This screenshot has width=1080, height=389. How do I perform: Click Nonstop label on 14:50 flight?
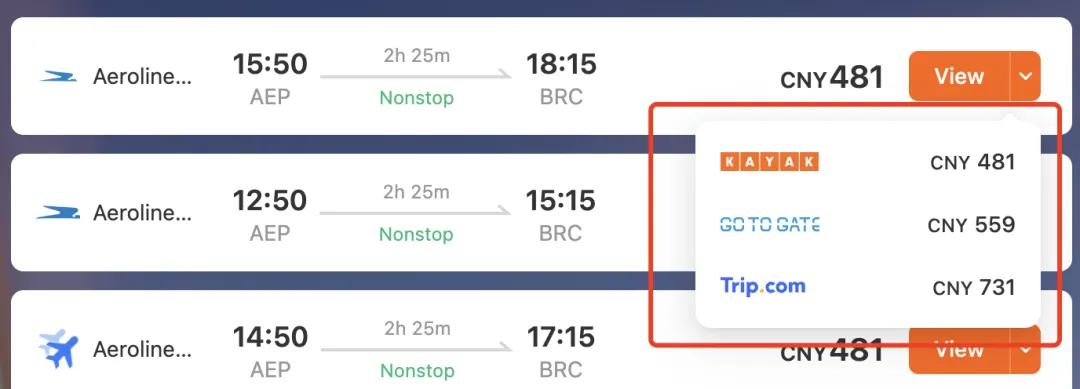click(417, 370)
